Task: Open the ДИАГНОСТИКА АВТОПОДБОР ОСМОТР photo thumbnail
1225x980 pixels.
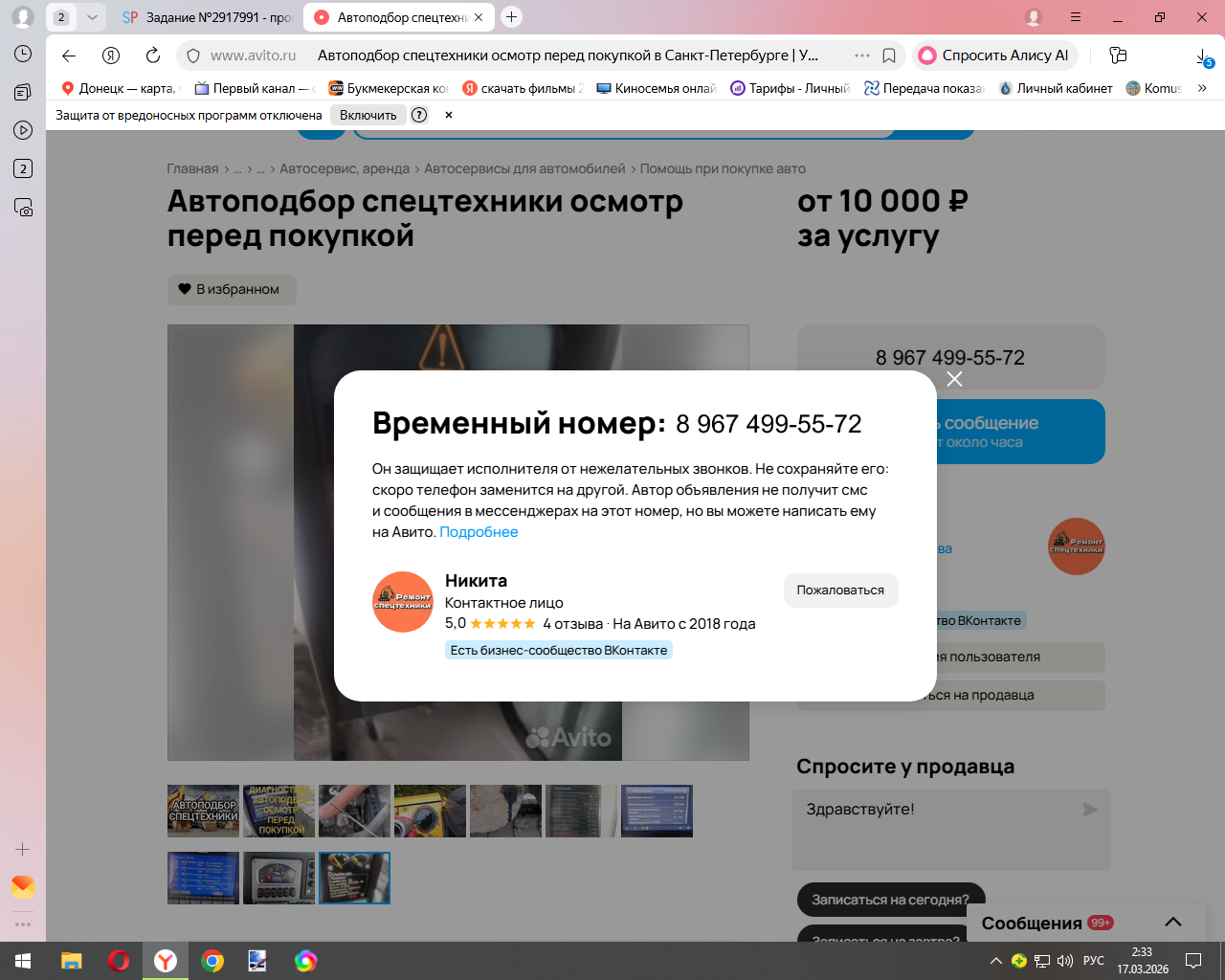Action: (x=278, y=812)
